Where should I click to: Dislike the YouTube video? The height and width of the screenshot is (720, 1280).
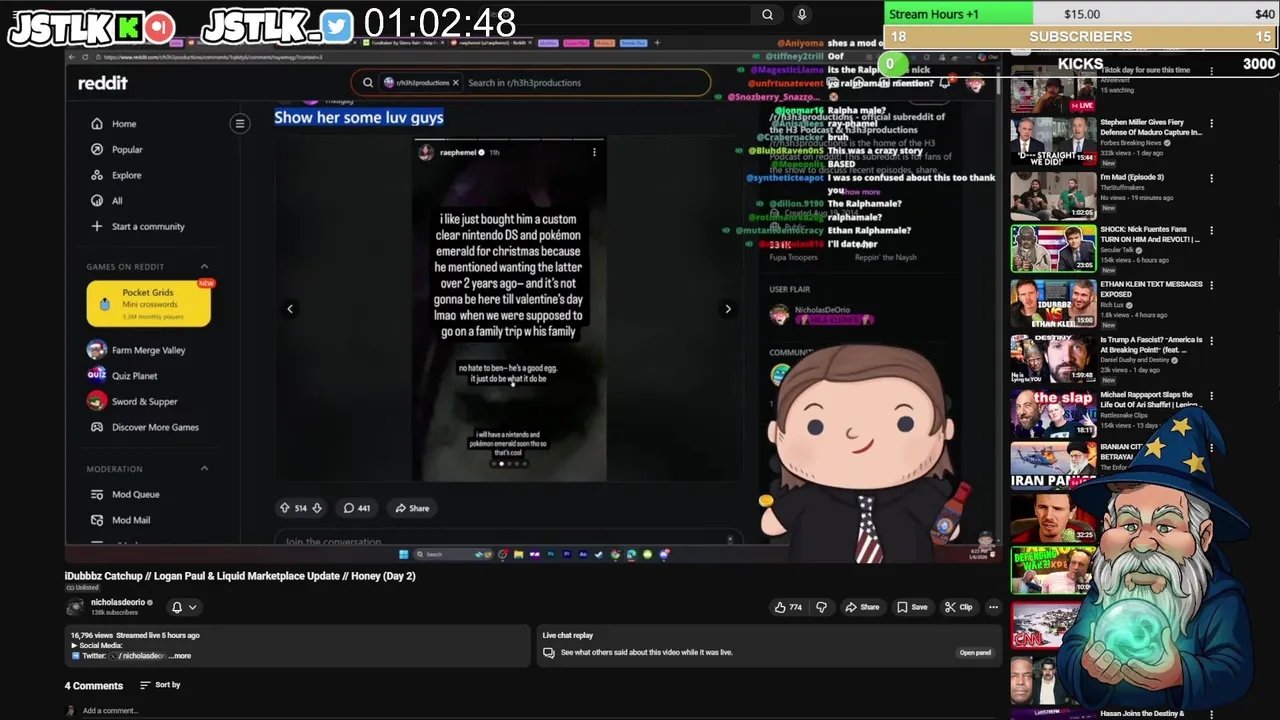[x=822, y=607]
